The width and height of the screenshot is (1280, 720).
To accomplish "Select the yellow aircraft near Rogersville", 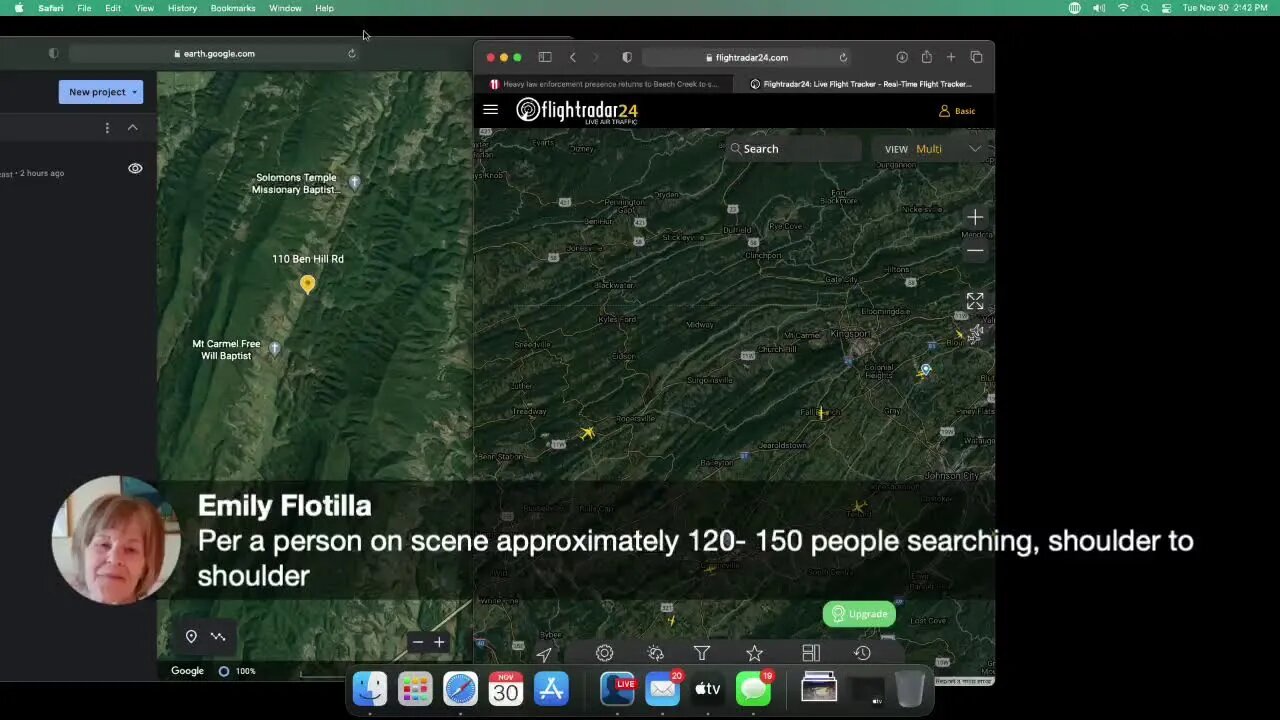I will click(x=587, y=433).
